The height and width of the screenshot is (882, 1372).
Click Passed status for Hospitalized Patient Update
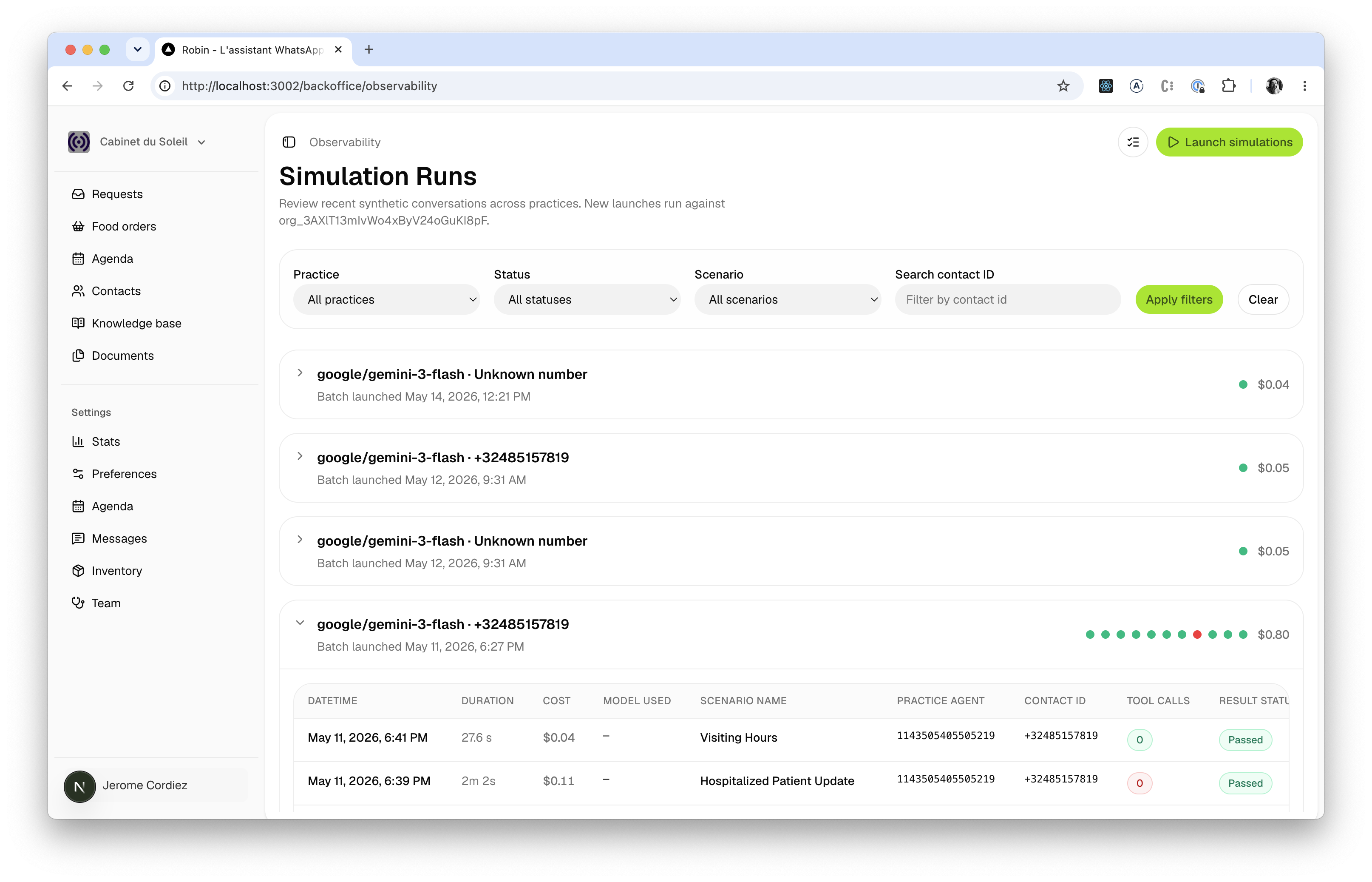coord(1245,783)
